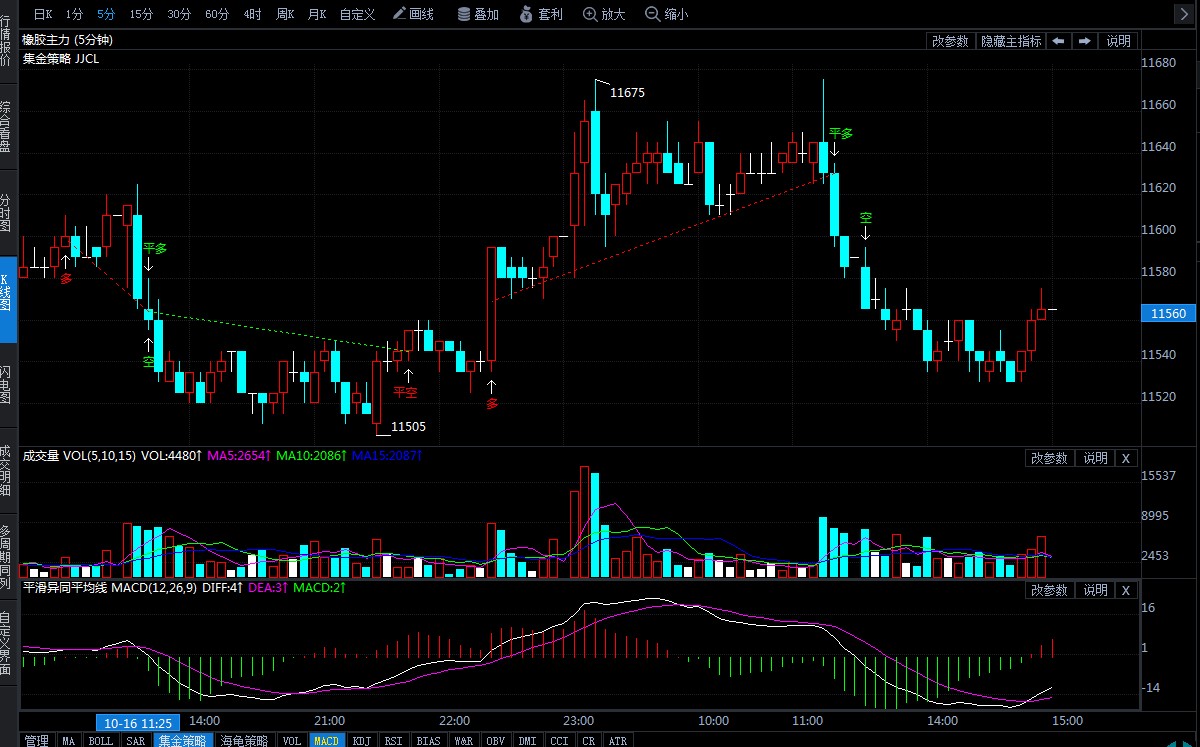
Task: Go to previous indicator with left arrow
Action: coord(1058,41)
